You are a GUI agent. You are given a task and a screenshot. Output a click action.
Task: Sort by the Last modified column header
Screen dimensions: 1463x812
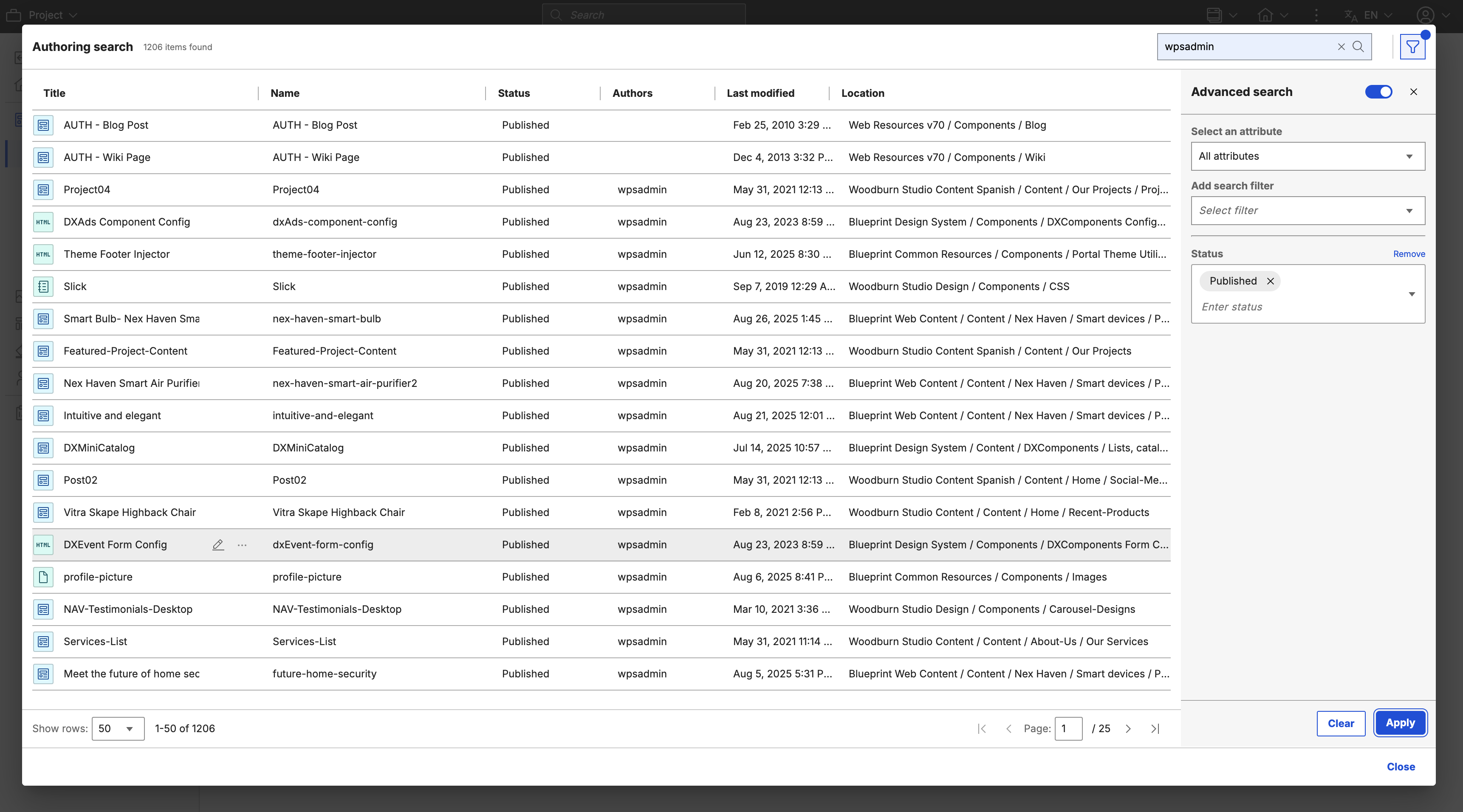(x=760, y=93)
